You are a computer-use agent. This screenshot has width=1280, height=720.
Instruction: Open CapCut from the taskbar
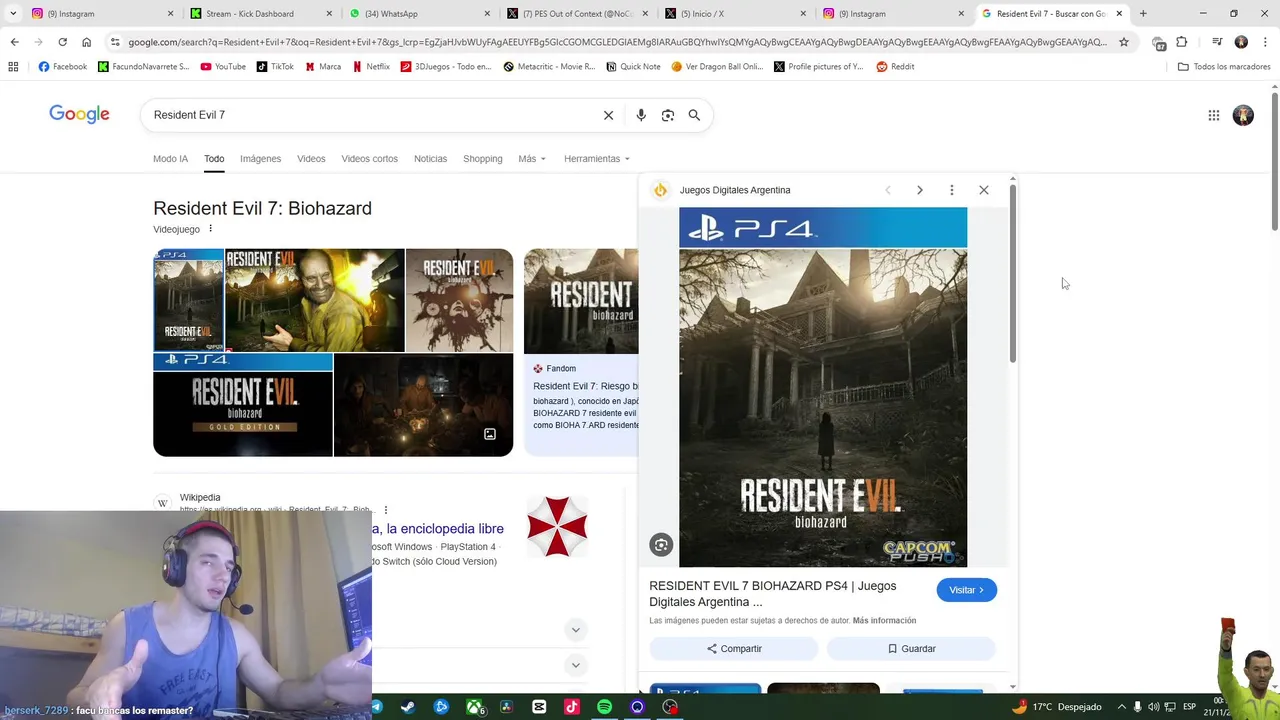(x=539, y=707)
